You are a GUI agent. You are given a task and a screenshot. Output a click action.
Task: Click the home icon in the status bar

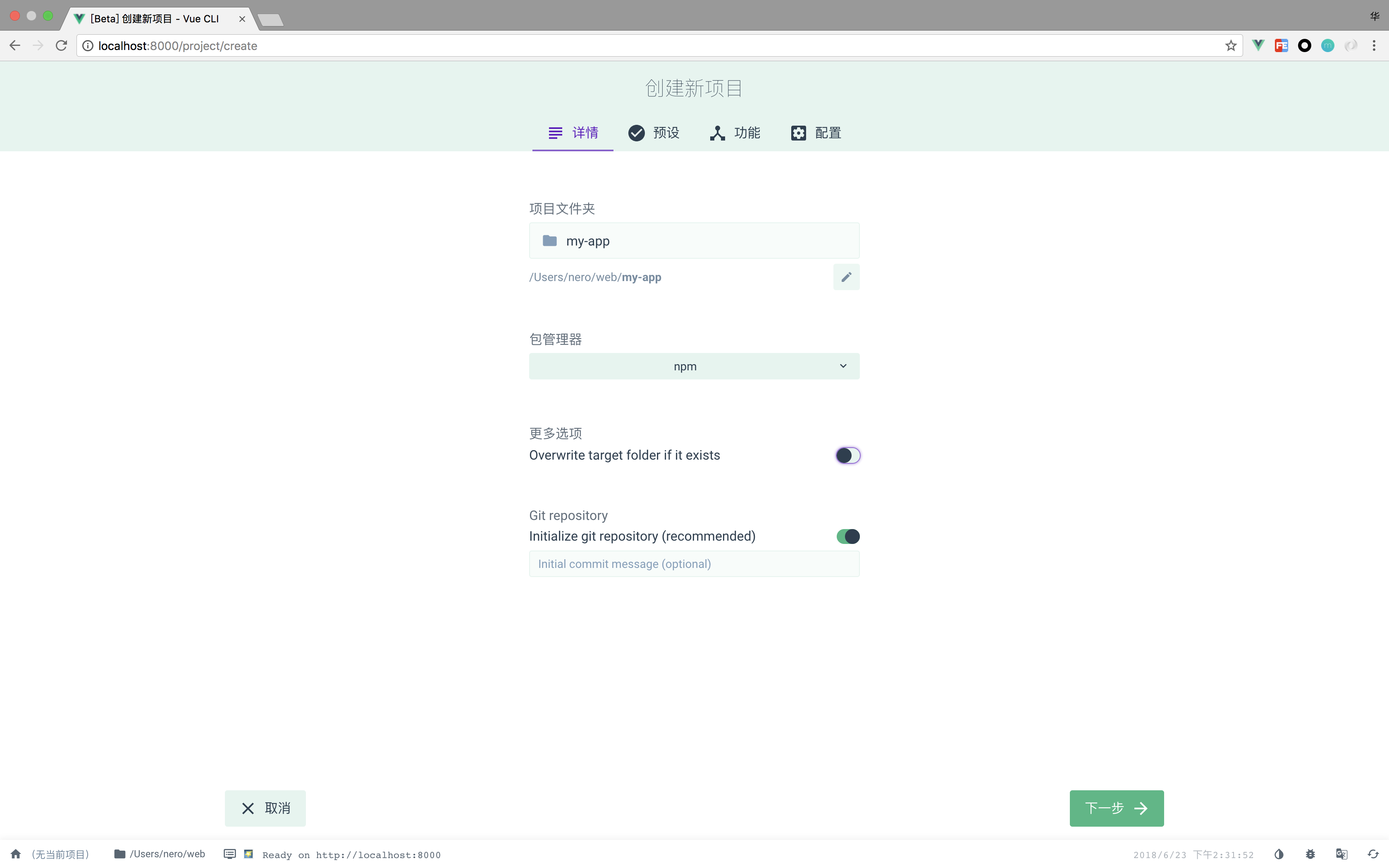15,854
